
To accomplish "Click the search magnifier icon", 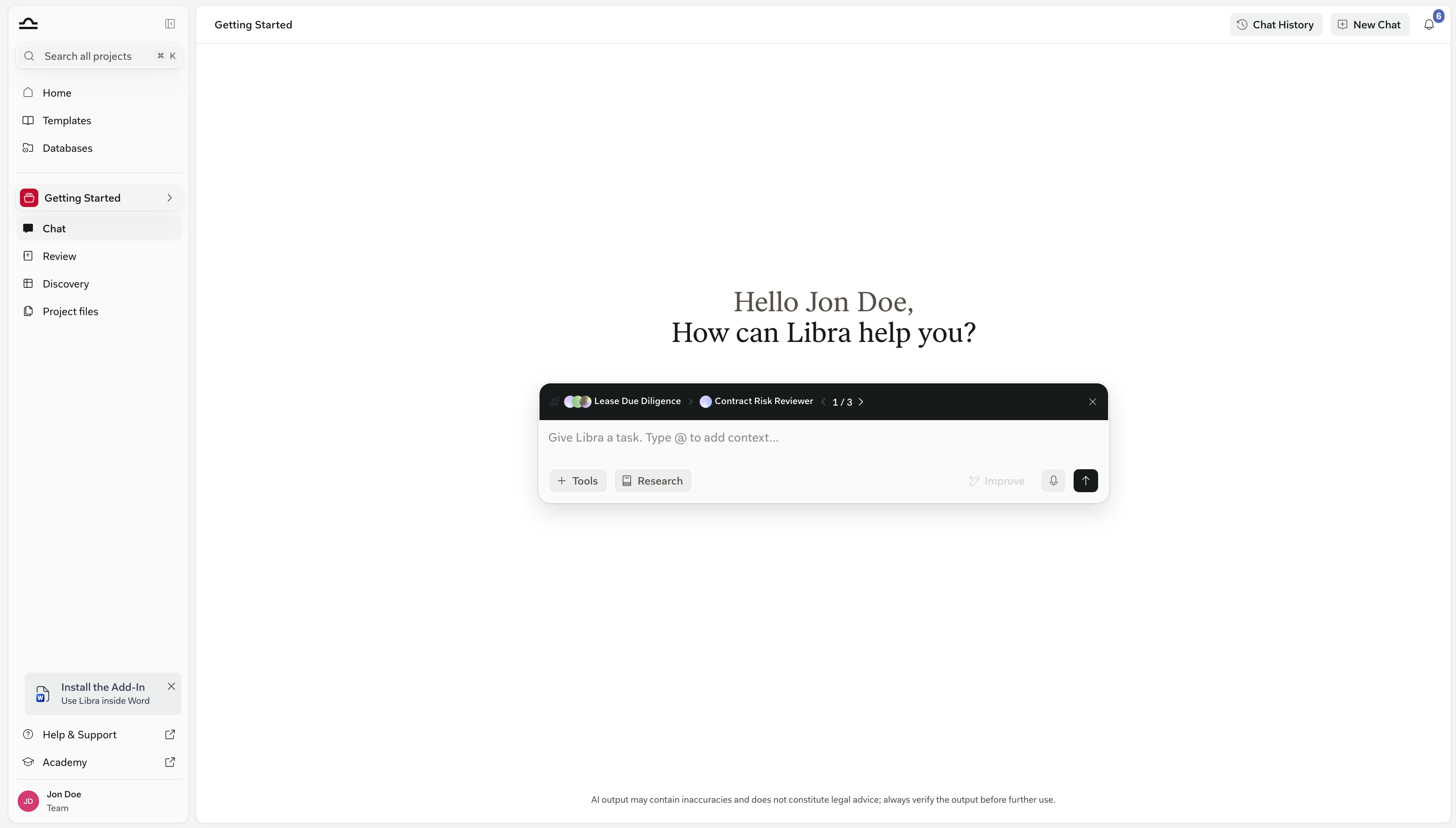I will (x=29, y=56).
